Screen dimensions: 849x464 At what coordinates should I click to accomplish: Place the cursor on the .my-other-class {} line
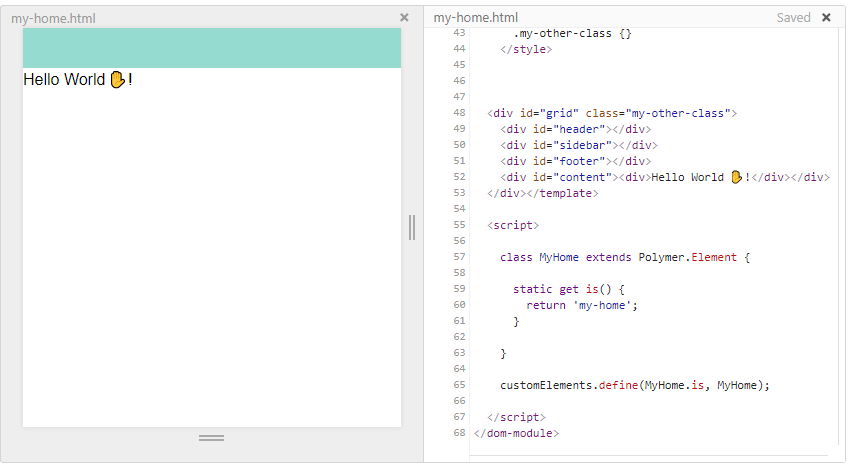(x=572, y=34)
